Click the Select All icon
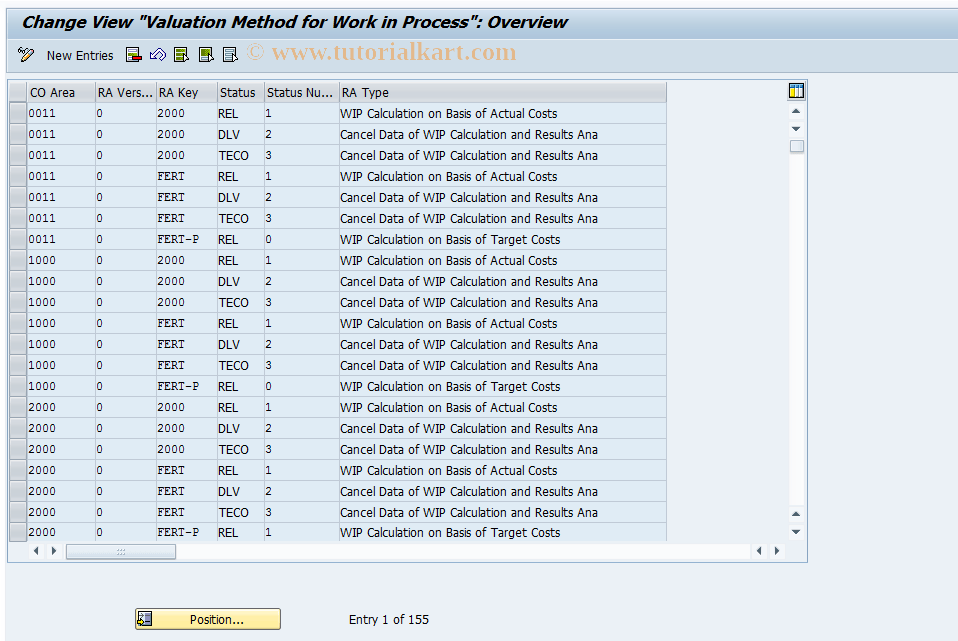Viewport: 958px width, 641px height. pyautogui.click(x=181, y=55)
